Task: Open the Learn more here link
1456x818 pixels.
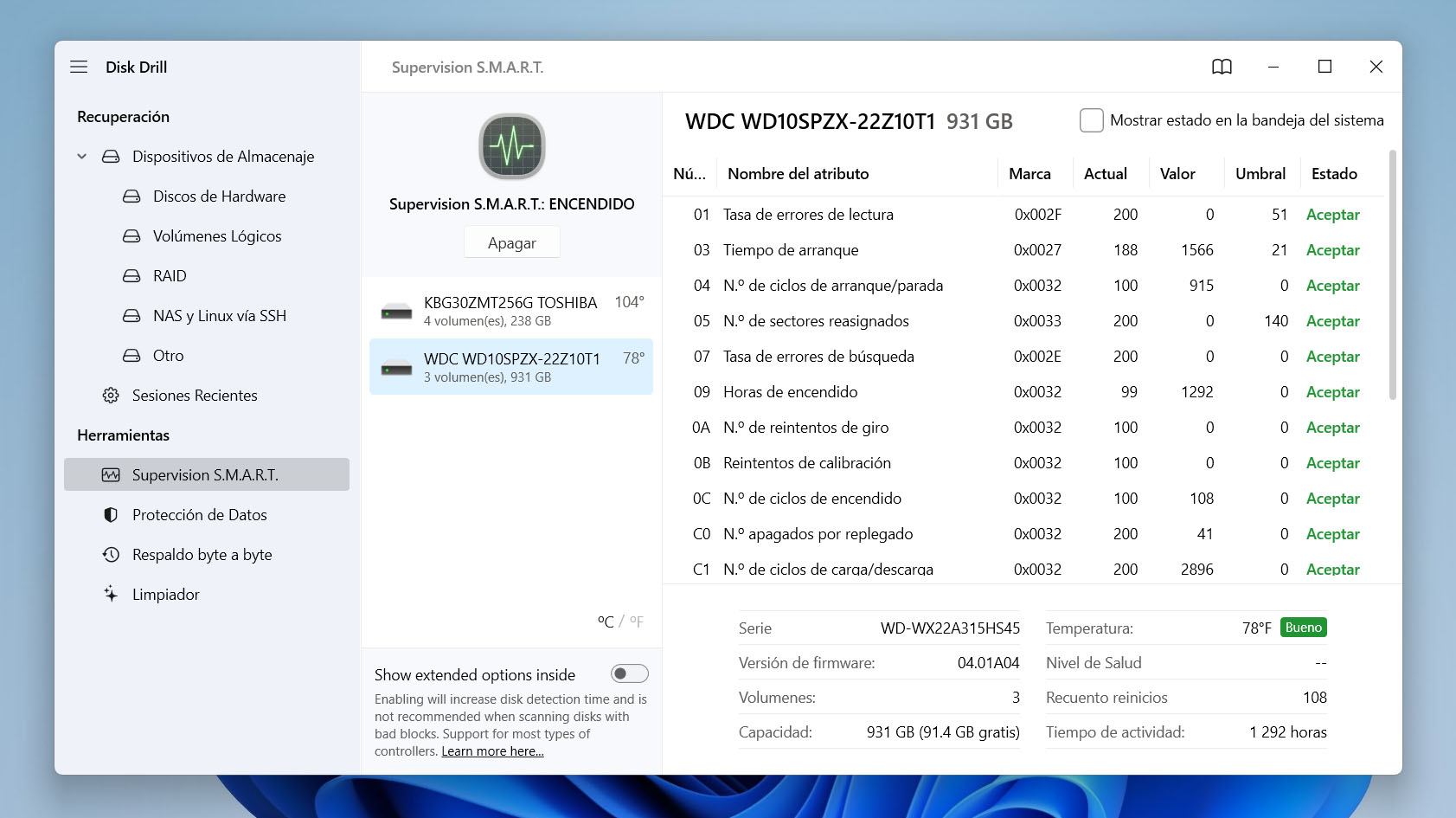Action: tap(492, 751)
